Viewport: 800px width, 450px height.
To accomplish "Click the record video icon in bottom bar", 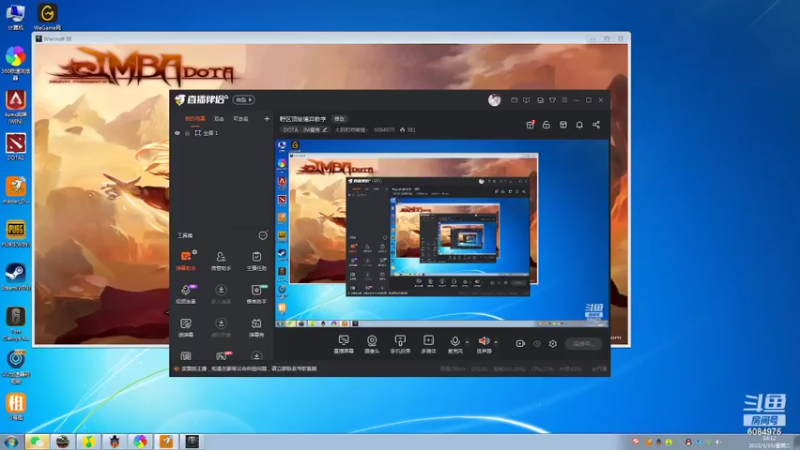I will pyautogui.click(x=520, y=344).
